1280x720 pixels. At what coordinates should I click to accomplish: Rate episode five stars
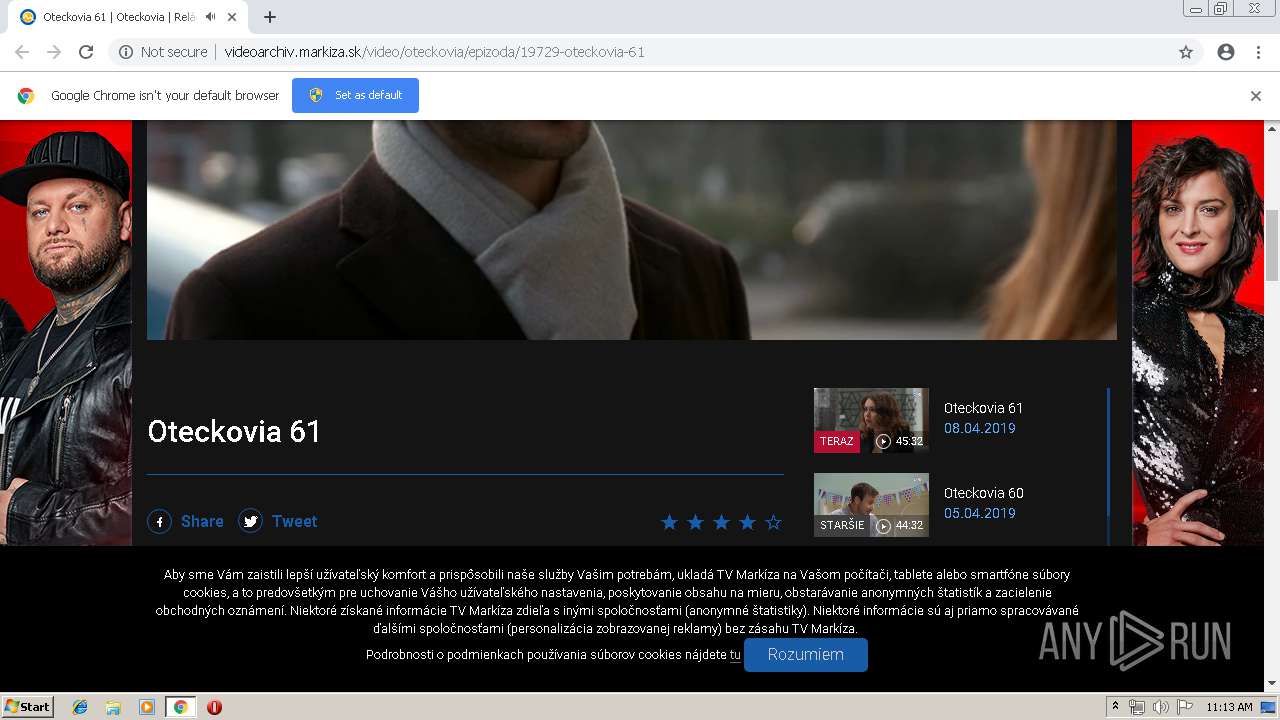coord(773,522)
